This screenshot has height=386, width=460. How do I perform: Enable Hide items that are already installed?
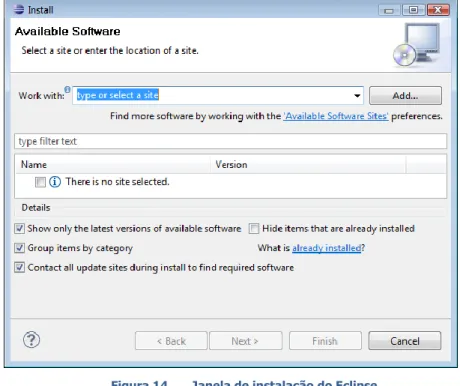(254, 229)
